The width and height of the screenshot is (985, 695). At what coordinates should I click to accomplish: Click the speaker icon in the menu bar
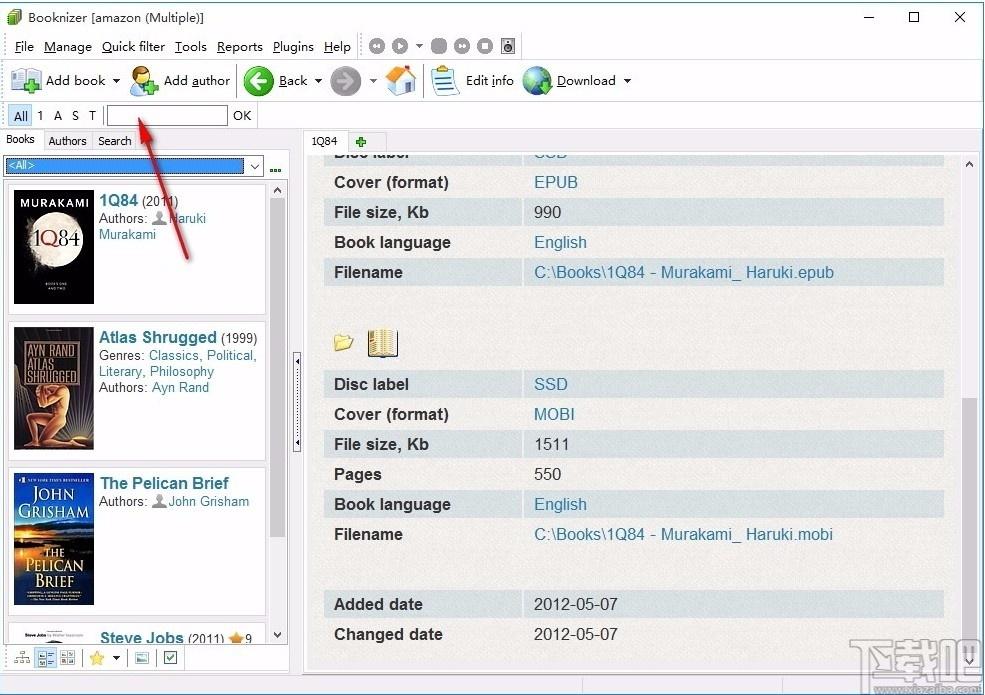click(x=508, y=46)
